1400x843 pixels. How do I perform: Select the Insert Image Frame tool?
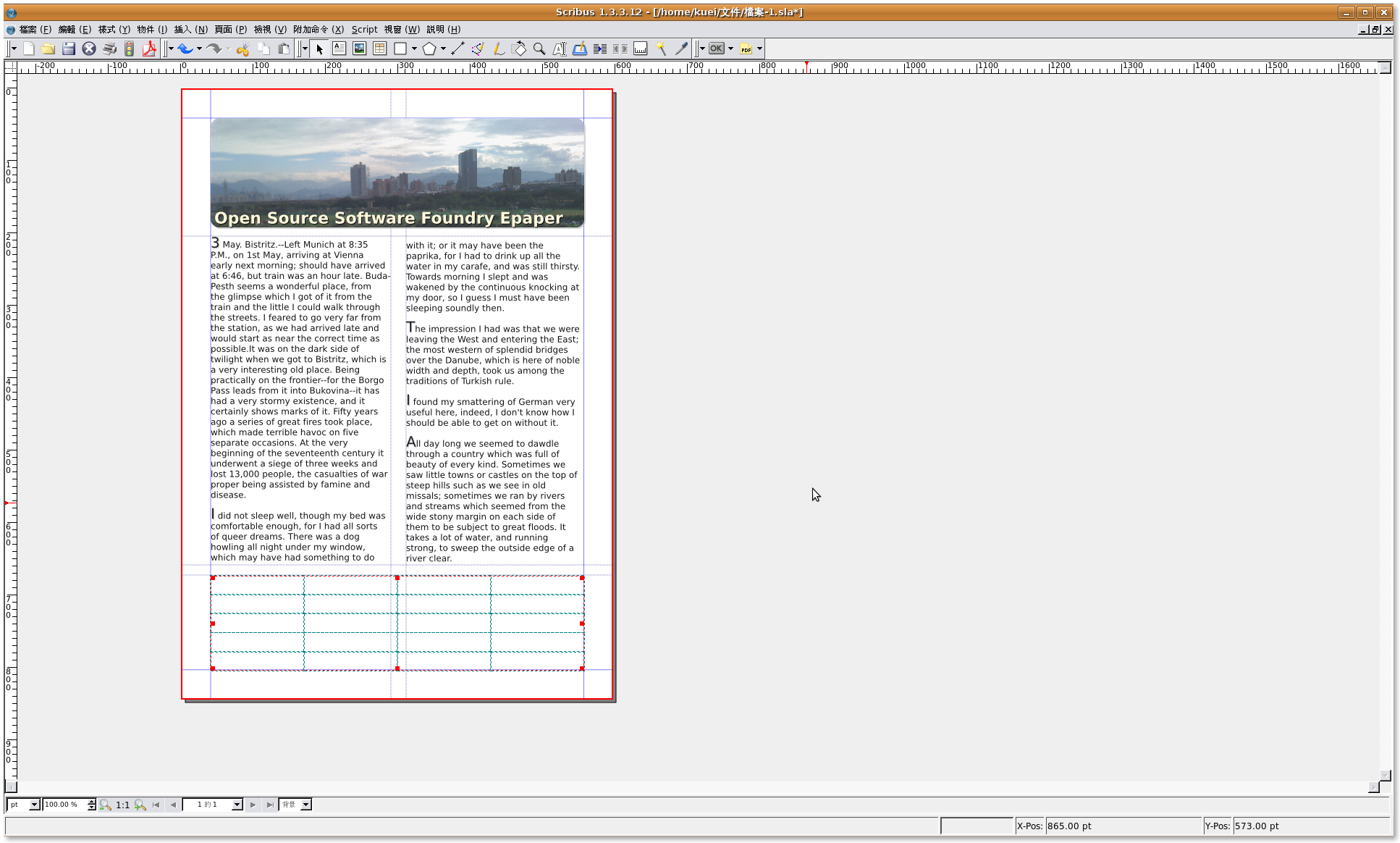(359, 49)
